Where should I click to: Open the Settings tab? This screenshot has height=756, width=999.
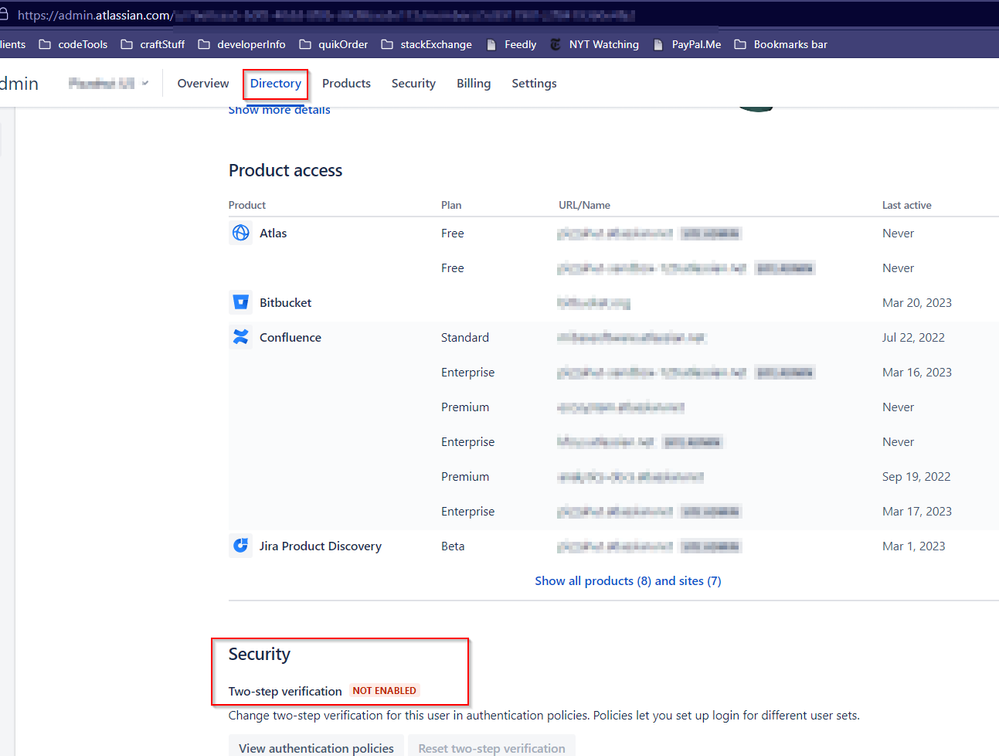(534, 83)
